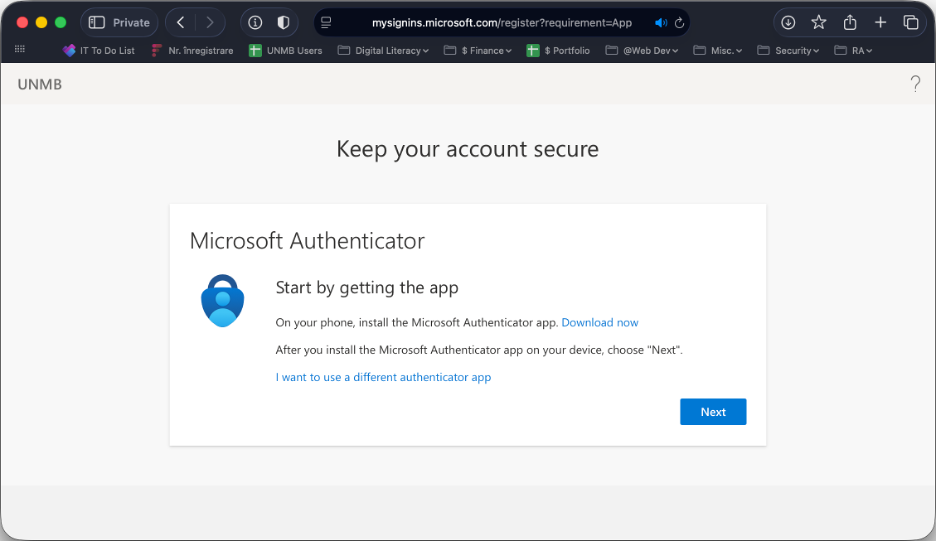The image size is (936, 542).
Task: Expand the Digital Literacy bookmarks folder
Action: point(383,50)
